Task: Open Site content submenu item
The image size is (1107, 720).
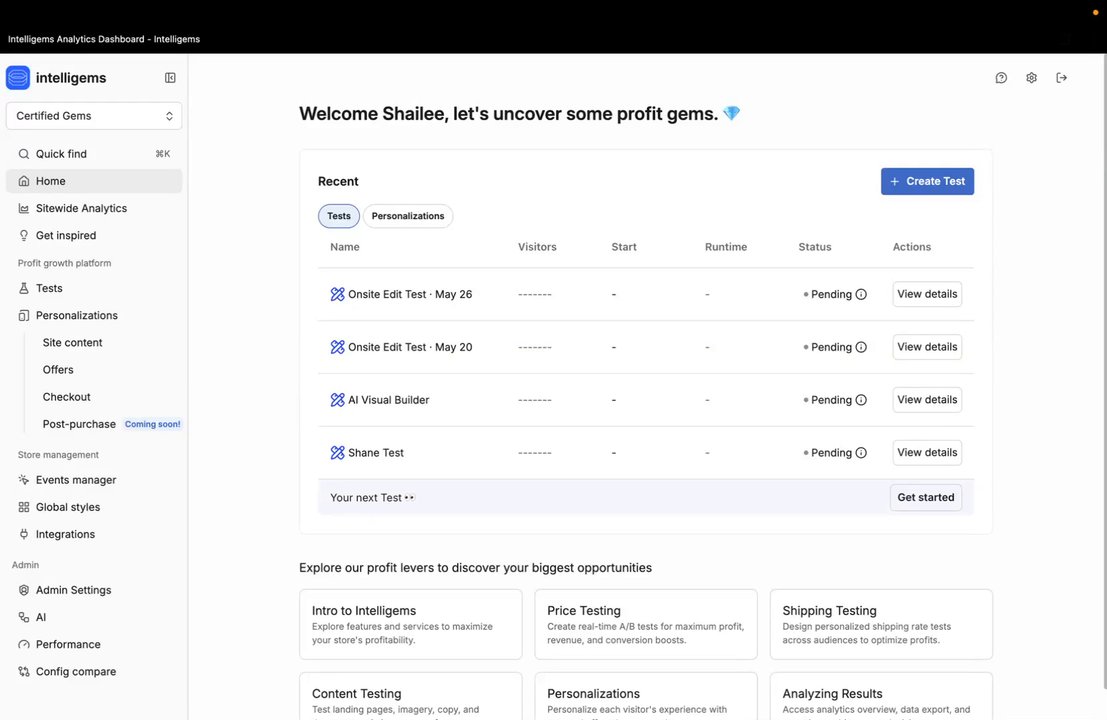Action: click(72, 342)
